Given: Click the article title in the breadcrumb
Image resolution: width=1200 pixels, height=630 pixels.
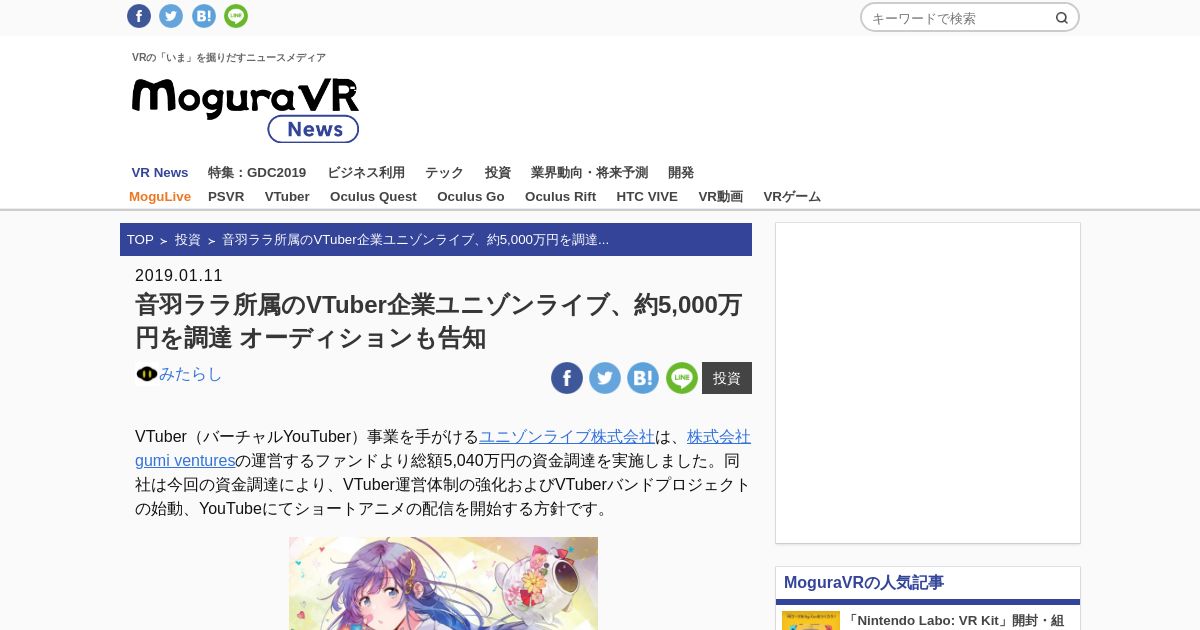Looking at the screenshot, I should pyautogui.click(x=415, y=240).
